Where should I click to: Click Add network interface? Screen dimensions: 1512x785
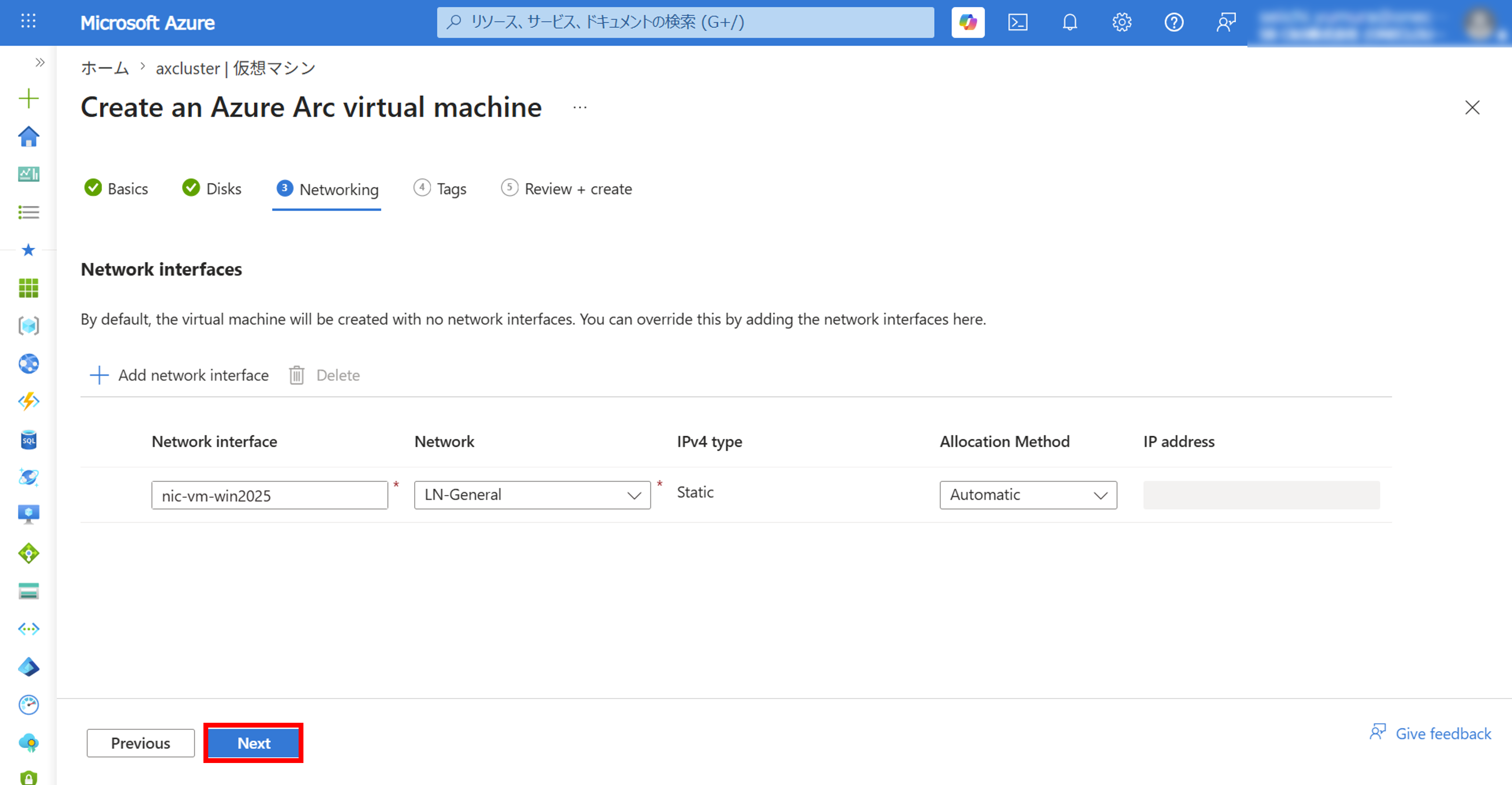tap(179, 375)
